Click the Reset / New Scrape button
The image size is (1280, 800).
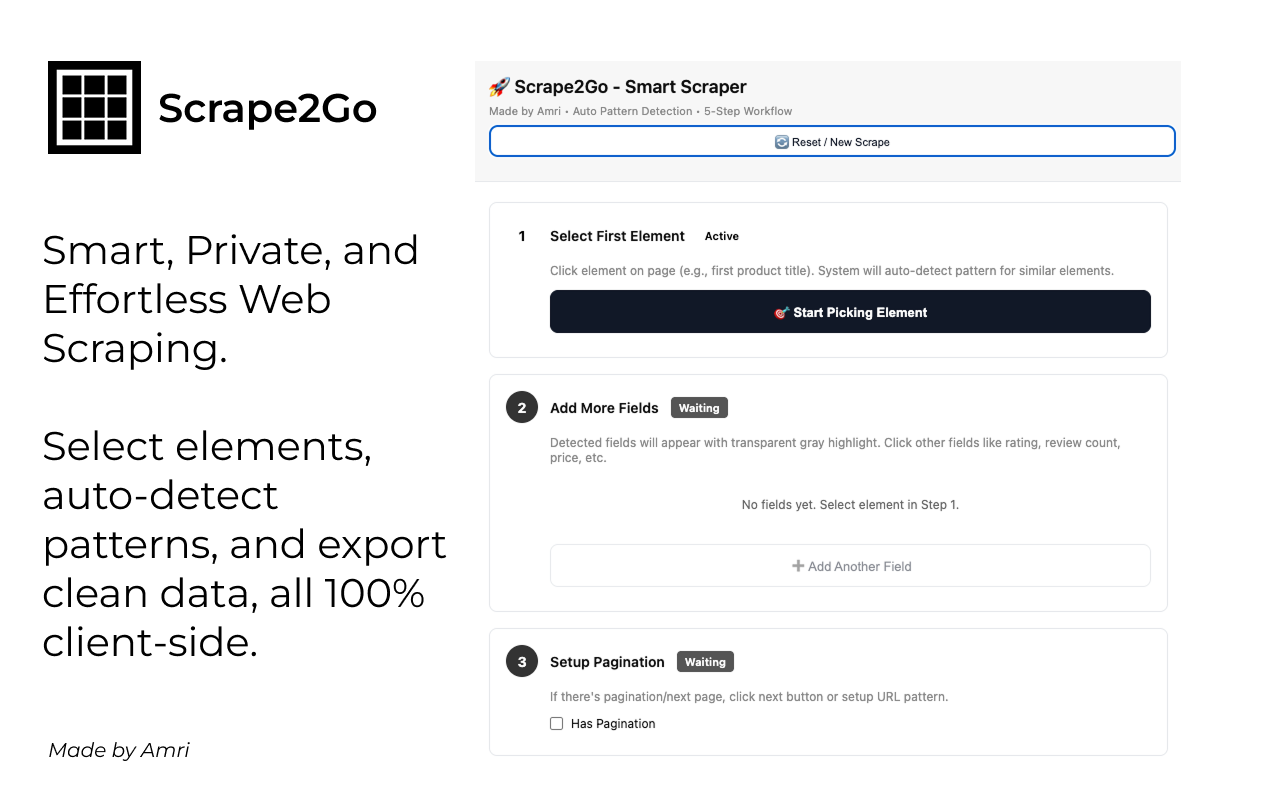(x=831, y=141)
